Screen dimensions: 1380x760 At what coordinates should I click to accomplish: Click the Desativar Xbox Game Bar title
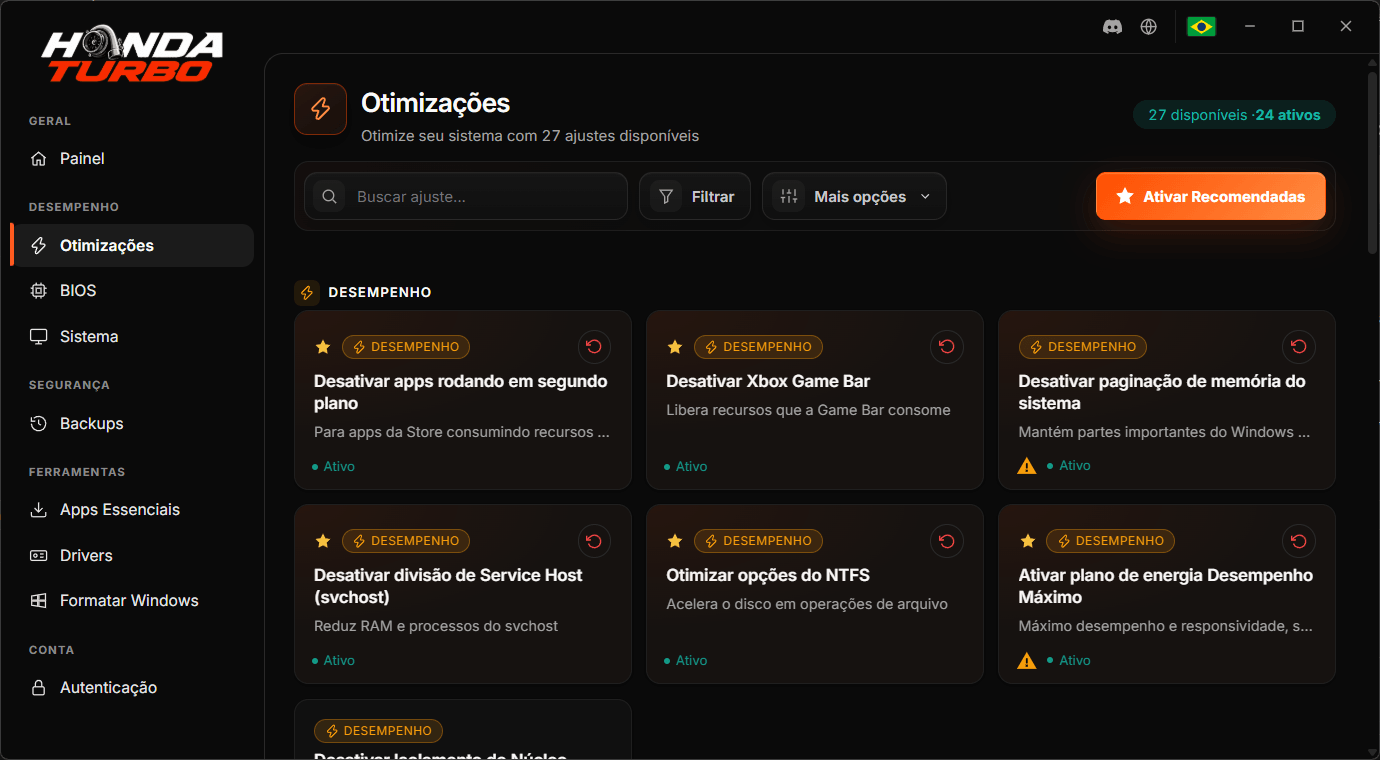pyautogui.click(x=768, y=381)
